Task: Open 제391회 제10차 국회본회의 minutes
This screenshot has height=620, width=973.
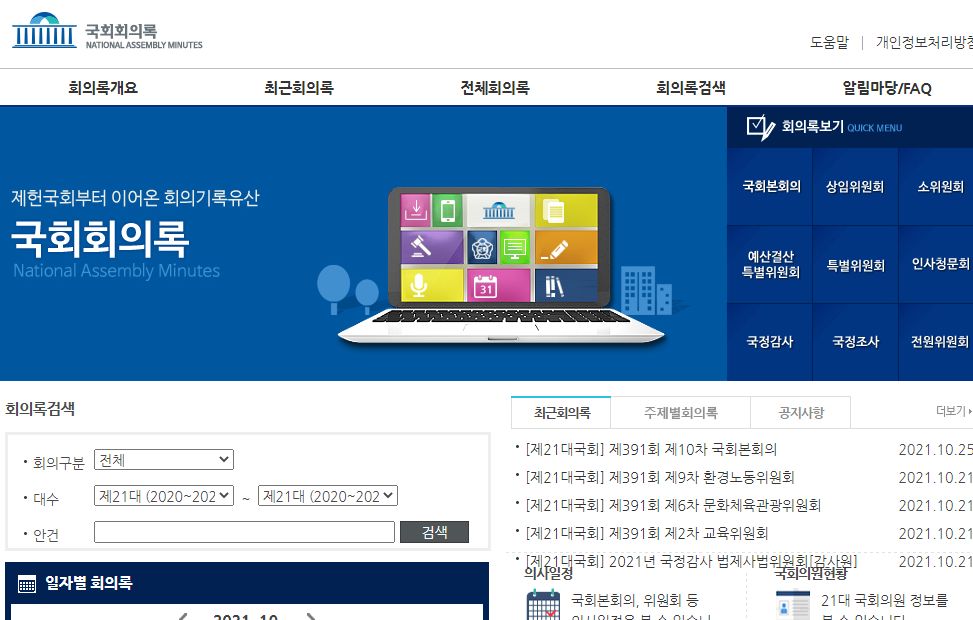Action: click(652, 449)
